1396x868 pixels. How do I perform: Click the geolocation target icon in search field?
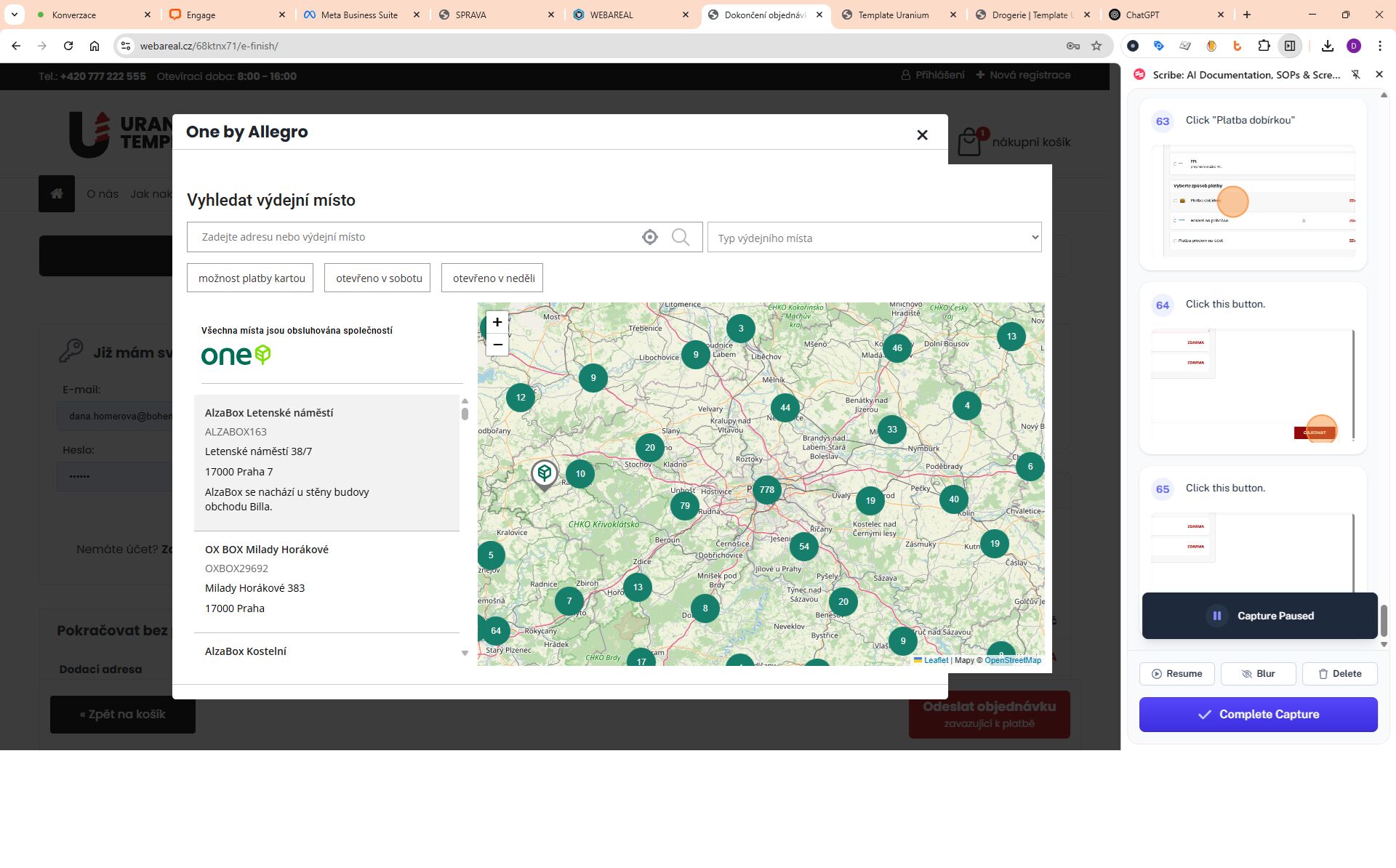click(x=649, y=237)
